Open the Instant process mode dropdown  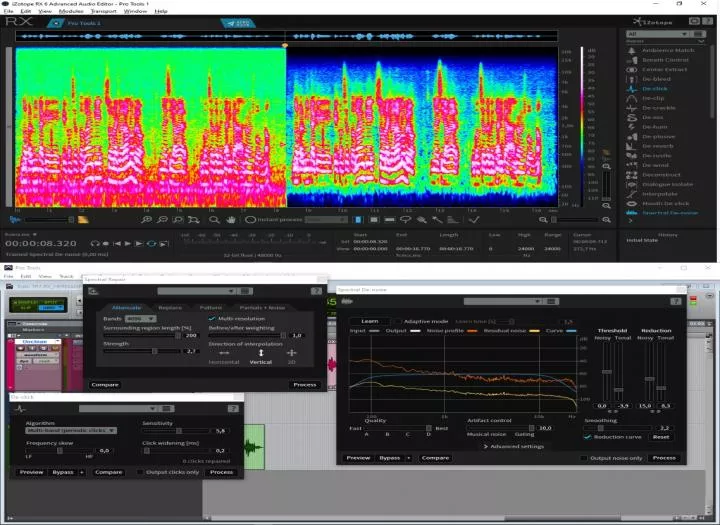(326, 220)
